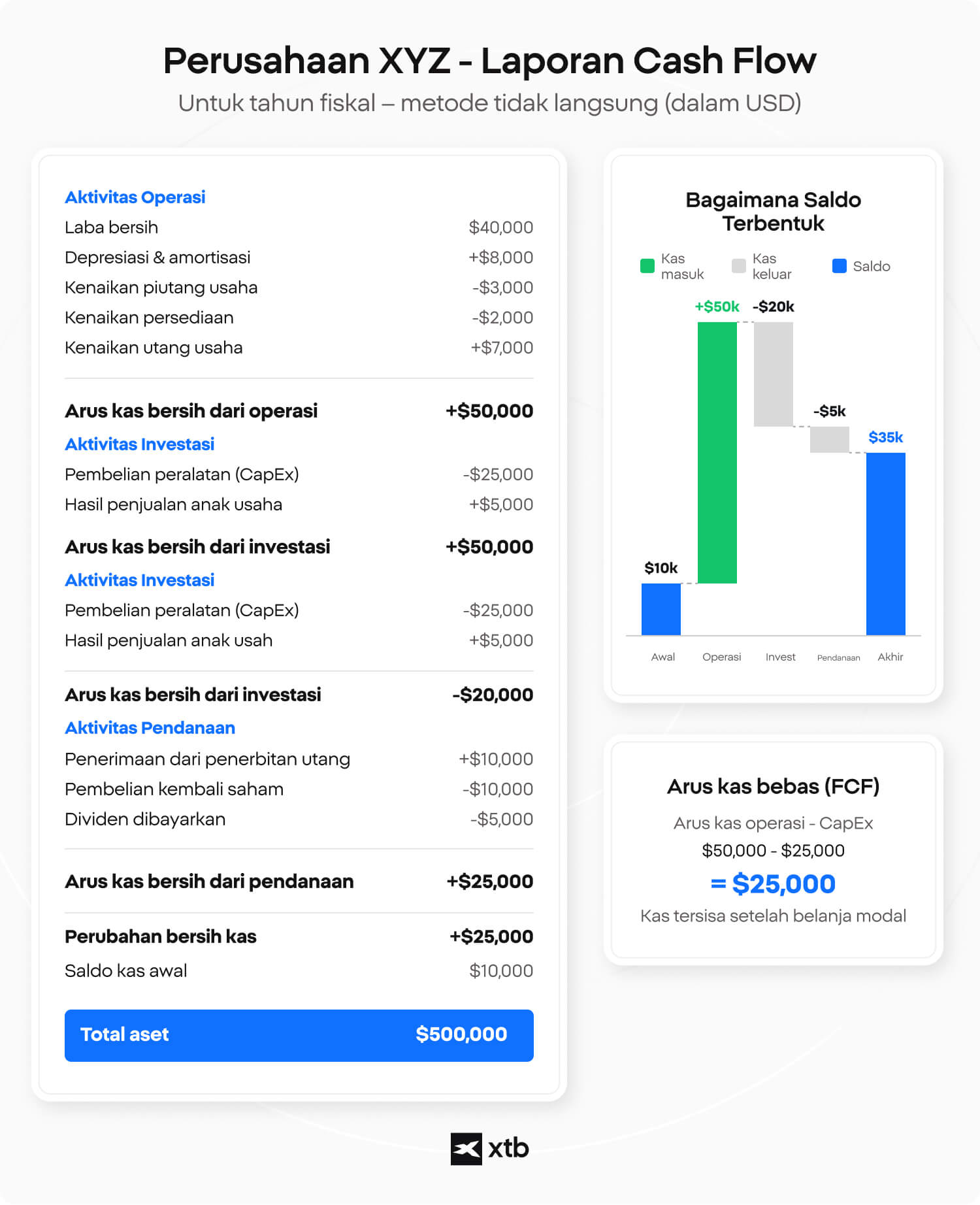This screenshot has height=1205, width=980.
Task: Select the 'Kenaikan persediaan' row label
Action: (149, 318)
